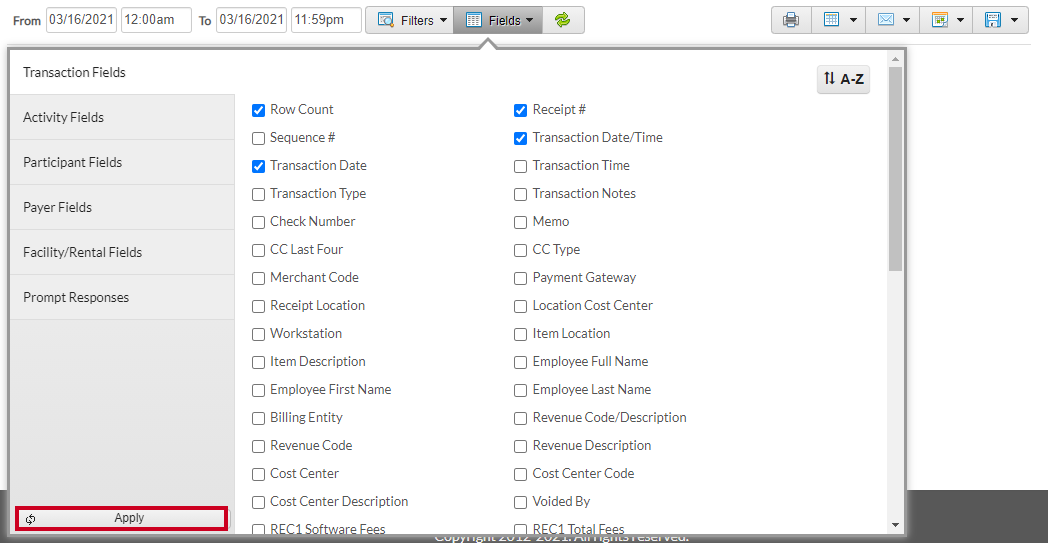
Task: Click the Apply button
Action: (122, 518)
